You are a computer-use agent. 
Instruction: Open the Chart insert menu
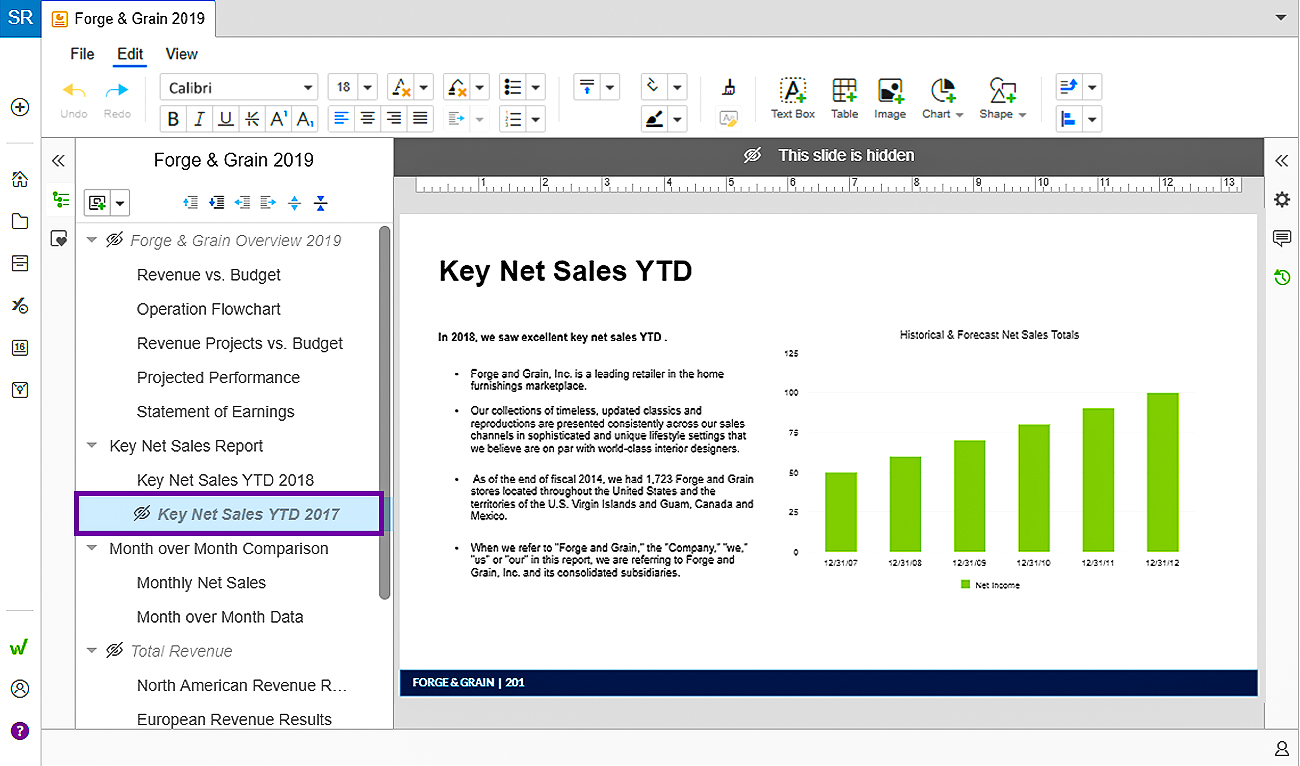[x=942, y=99]
